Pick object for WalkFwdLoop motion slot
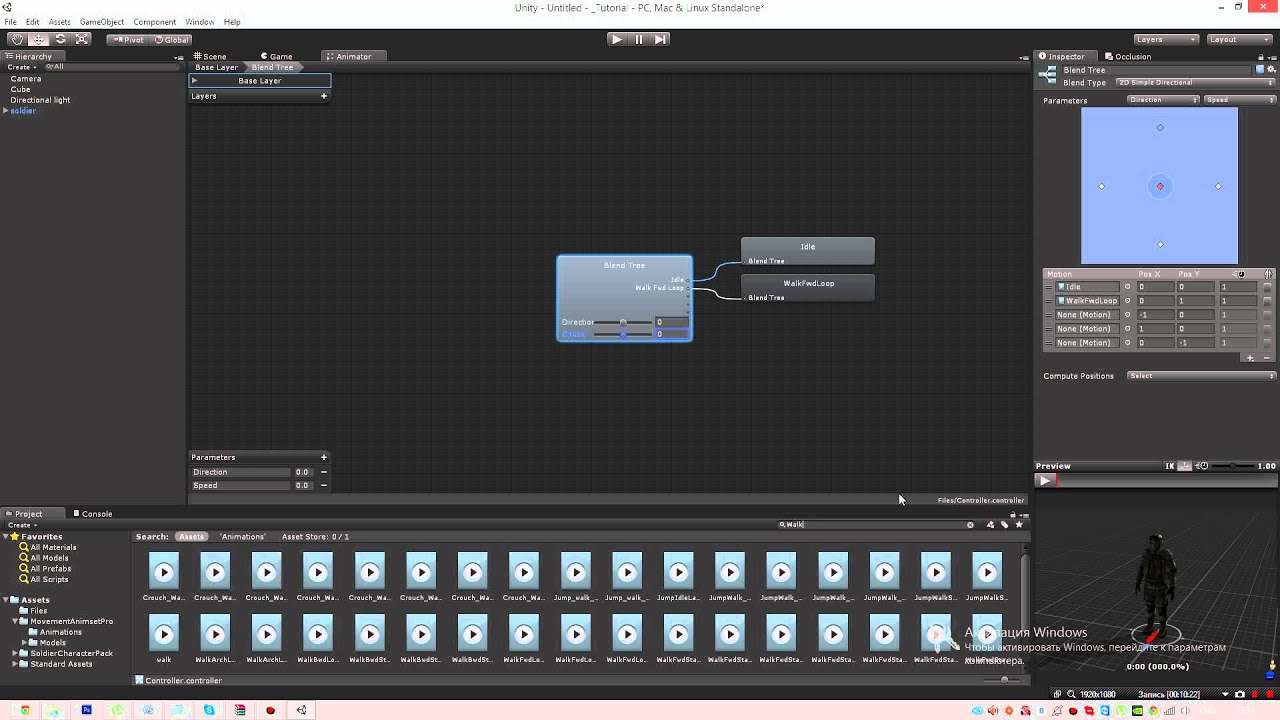 [x=1127, y=301]
